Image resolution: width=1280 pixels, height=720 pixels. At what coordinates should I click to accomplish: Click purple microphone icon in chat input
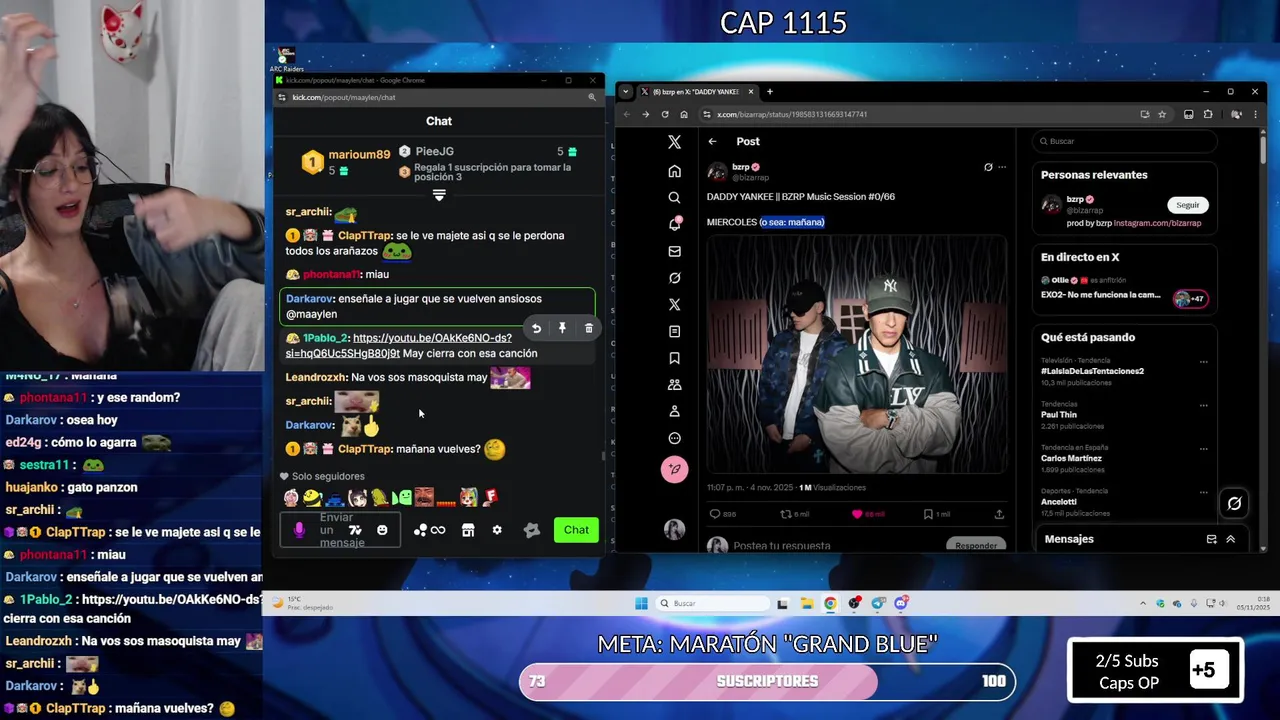point(299,530)
